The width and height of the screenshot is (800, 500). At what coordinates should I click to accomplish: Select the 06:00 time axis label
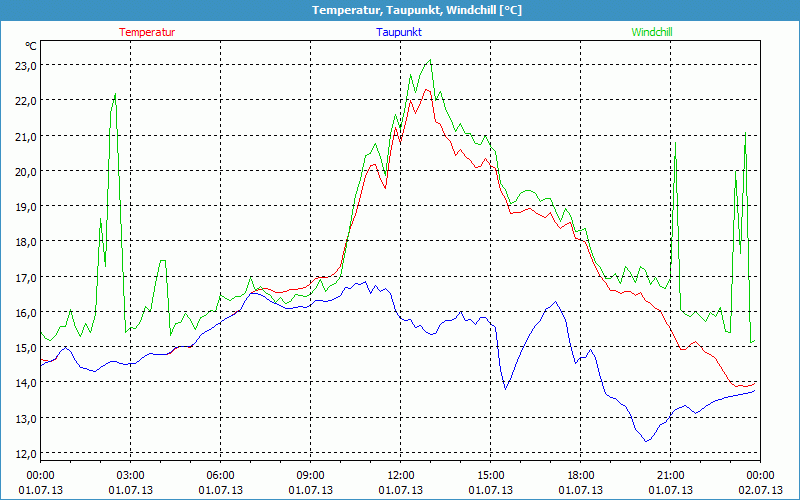click(221, 475)
